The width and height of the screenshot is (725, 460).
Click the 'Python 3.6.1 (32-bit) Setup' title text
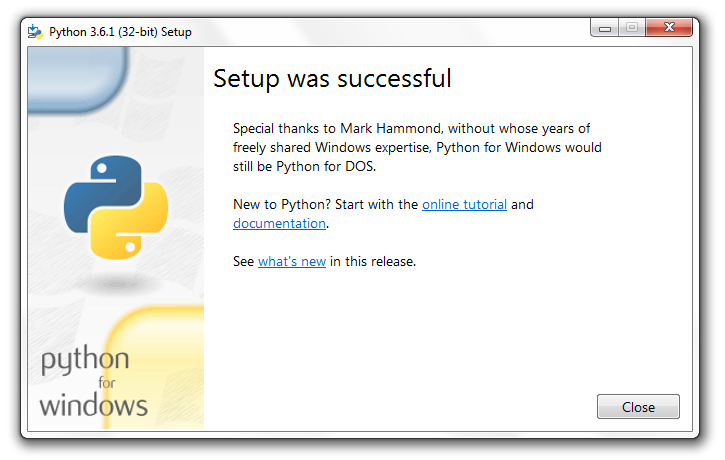(120, 32)
